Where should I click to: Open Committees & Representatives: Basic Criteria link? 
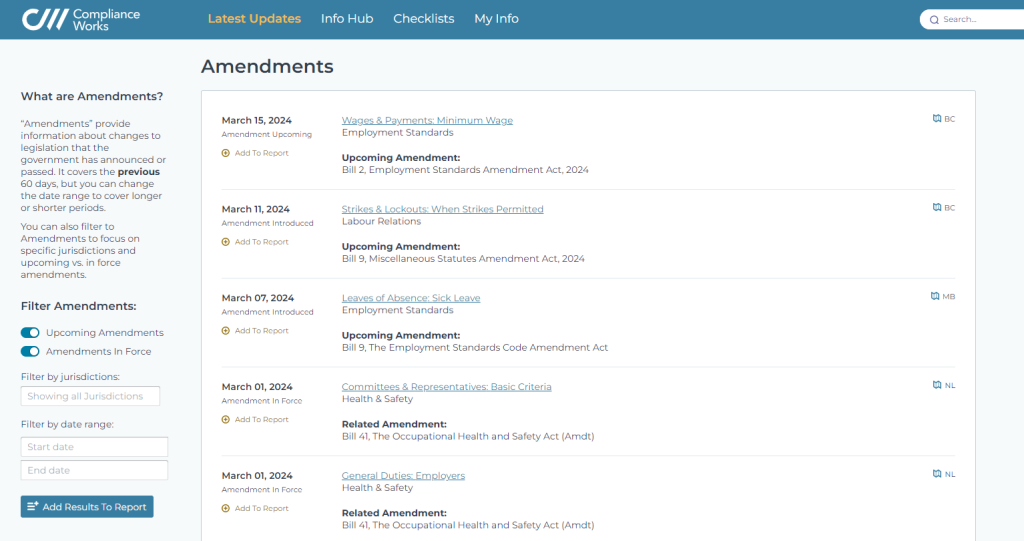(x=446, y=387)
